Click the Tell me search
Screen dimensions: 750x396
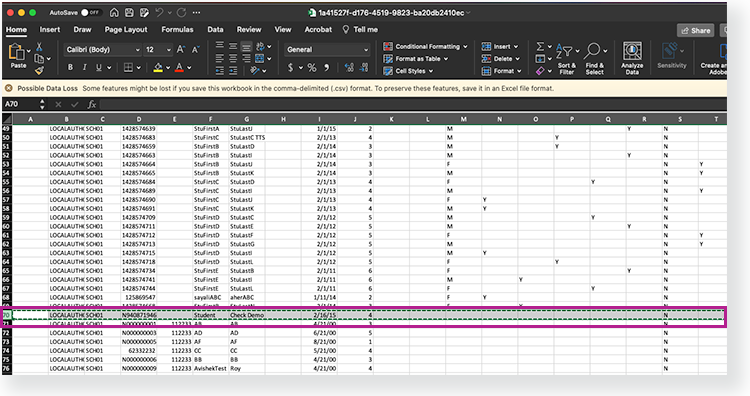click(x=360, y=29)
